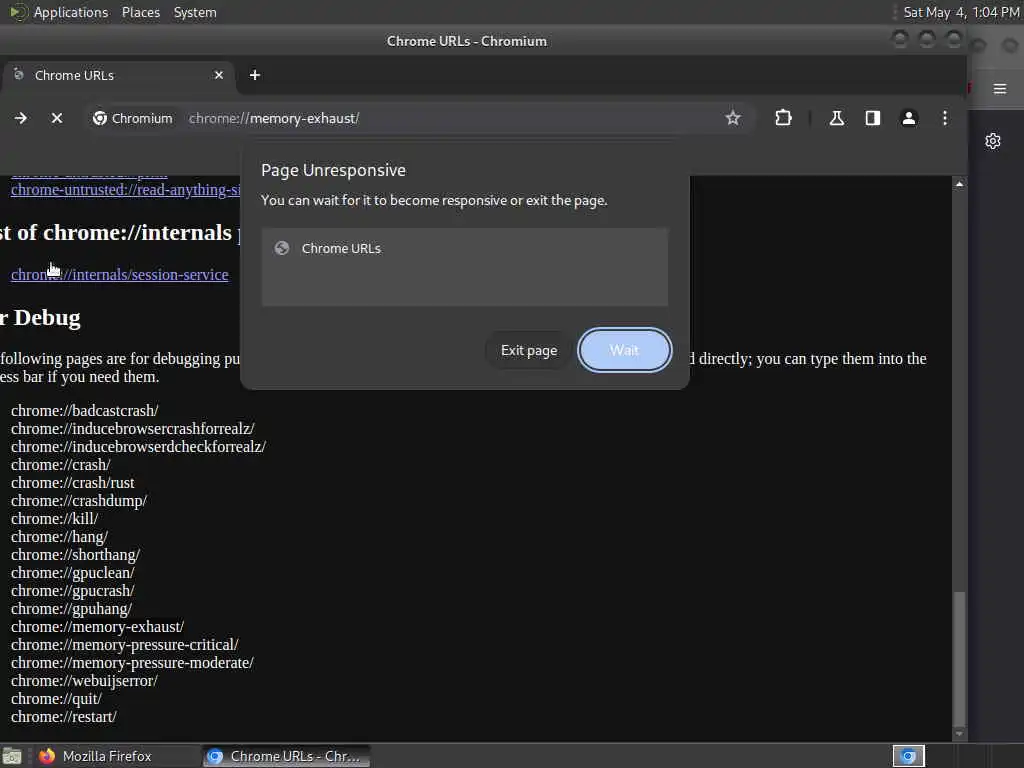1024x768 pixels.
Task: Click the Wait button in dialog
Action: pos(624,350)
